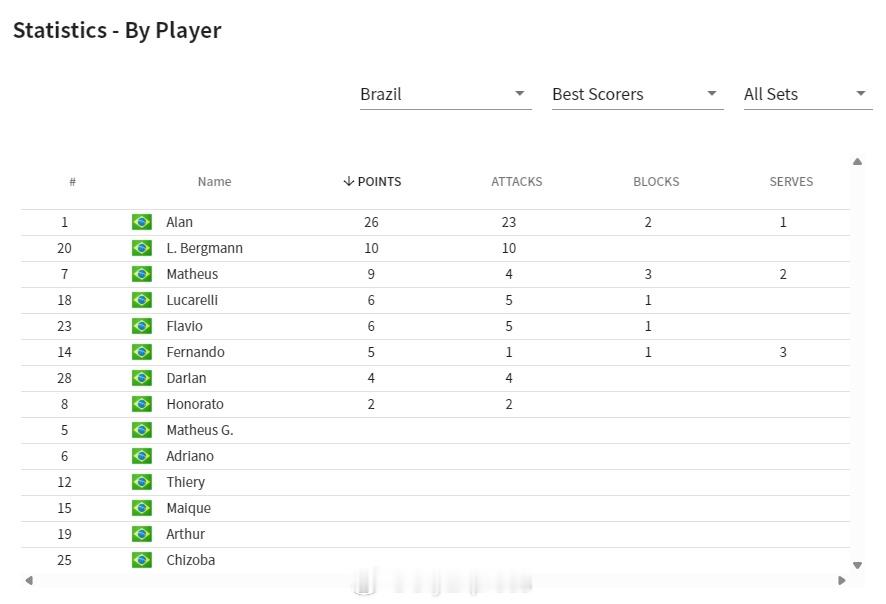Click the flag icon next to Fernando

pyautogui.click(x=142, y=352)
